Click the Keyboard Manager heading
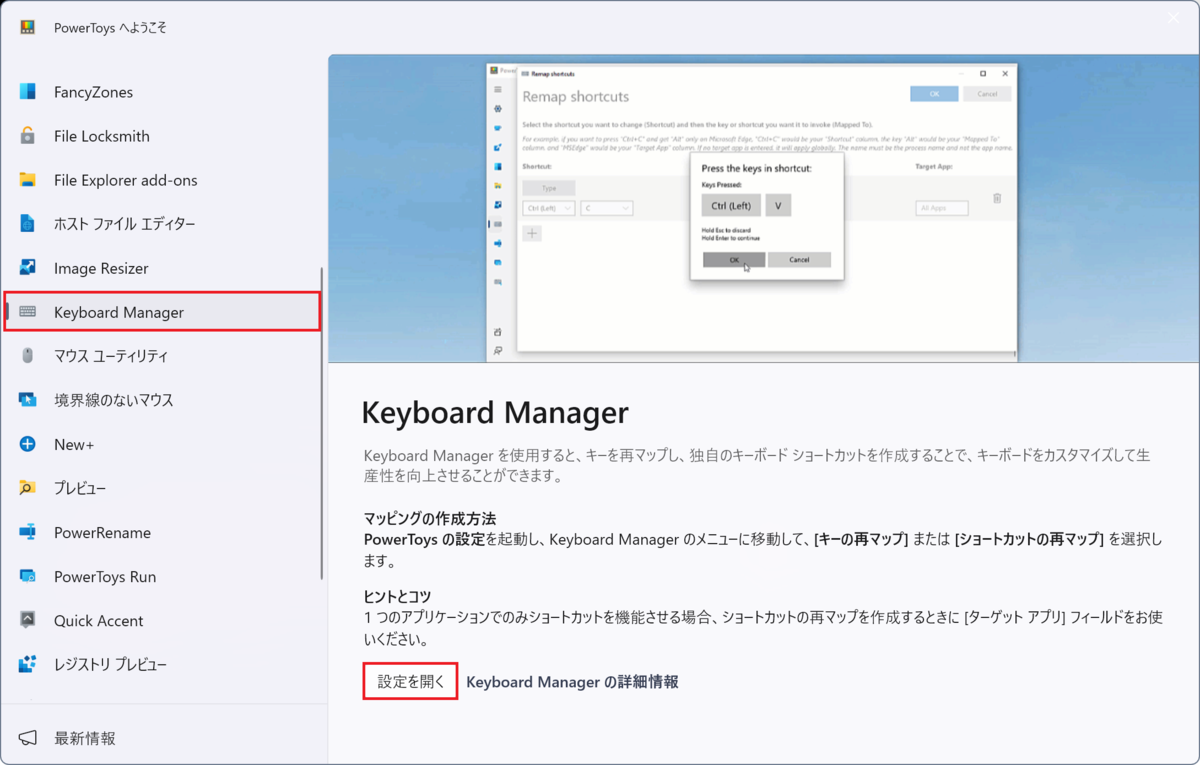The width and height of the screenshot is (1200, 765). click(x=495, y=412)
